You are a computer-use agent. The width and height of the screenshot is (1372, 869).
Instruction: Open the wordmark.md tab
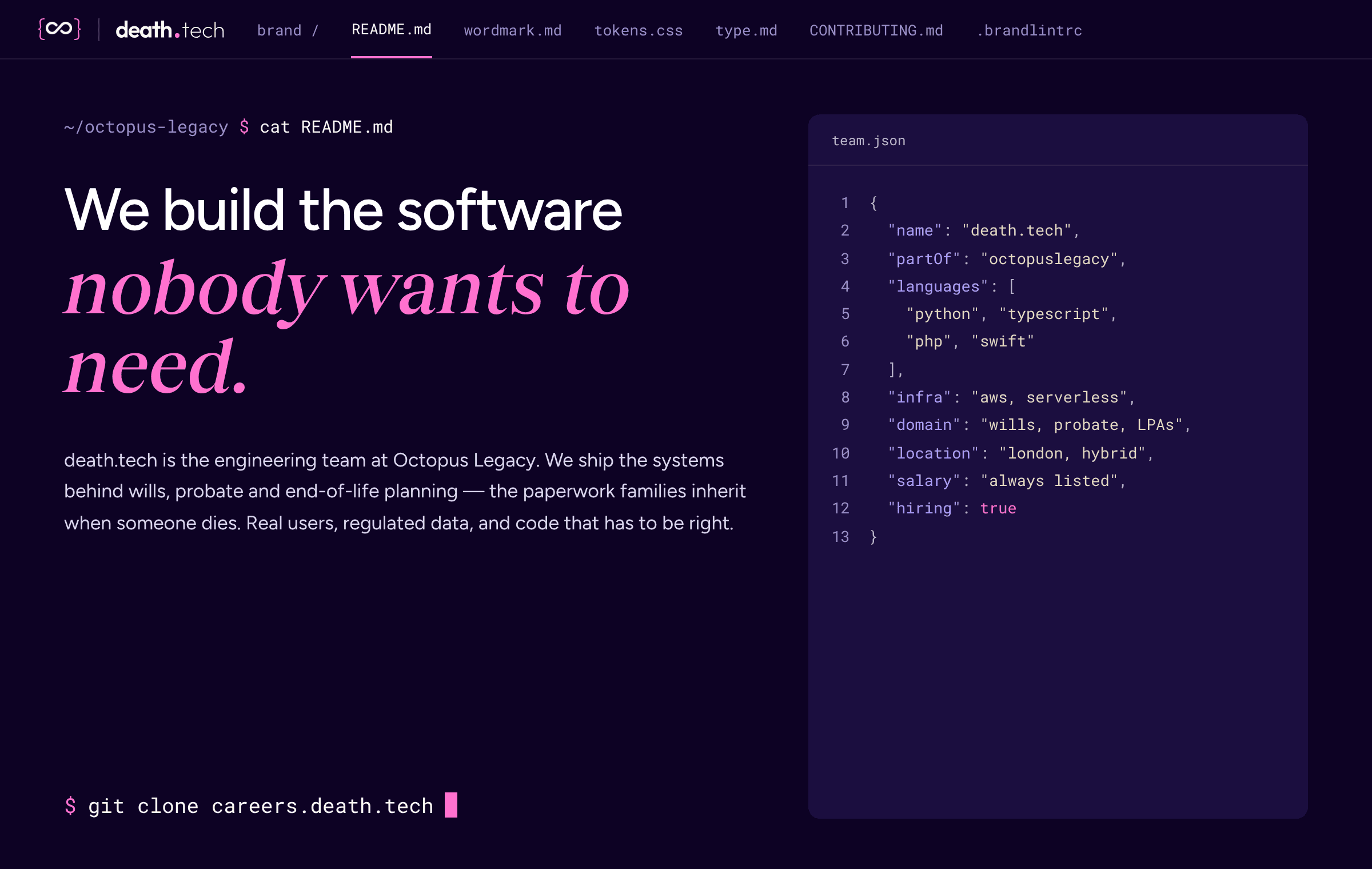[x=513, y=30]
